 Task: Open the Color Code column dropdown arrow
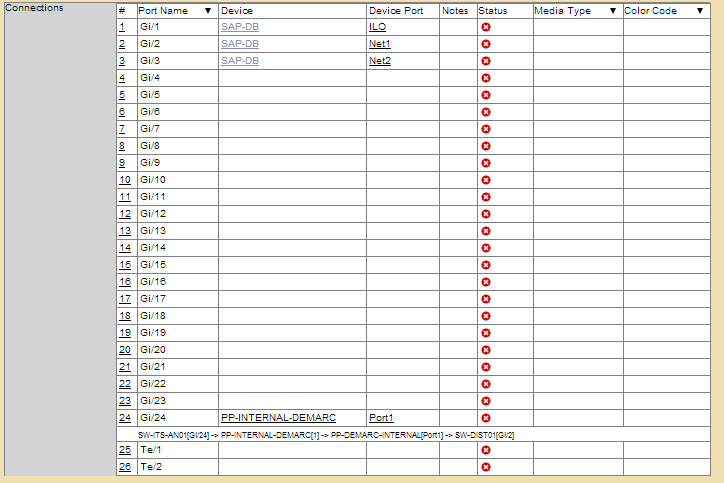700,11
